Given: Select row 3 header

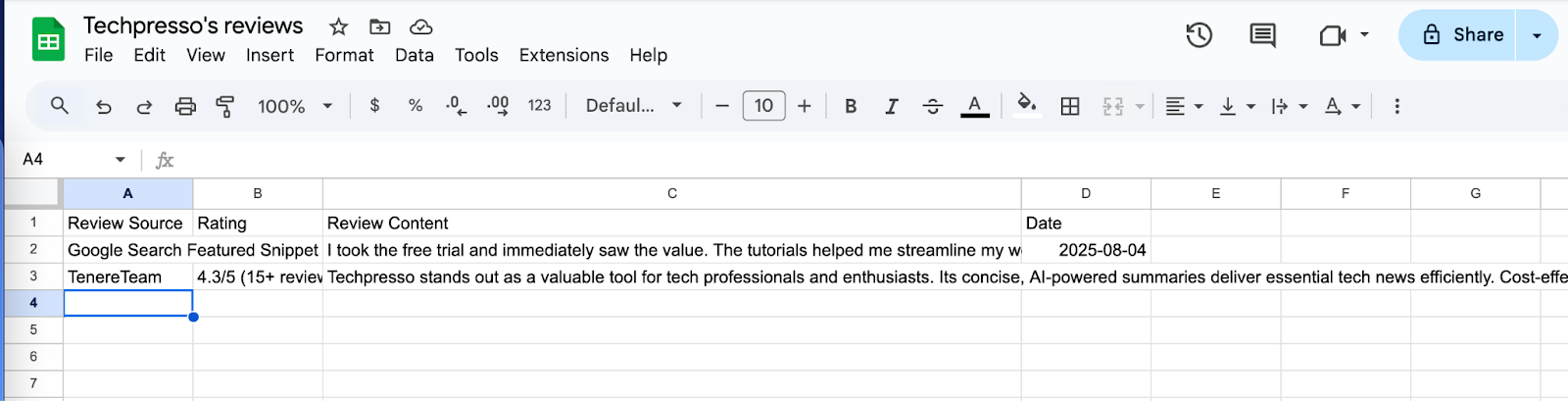Looking at the screenshot, I should coord(33,276).
